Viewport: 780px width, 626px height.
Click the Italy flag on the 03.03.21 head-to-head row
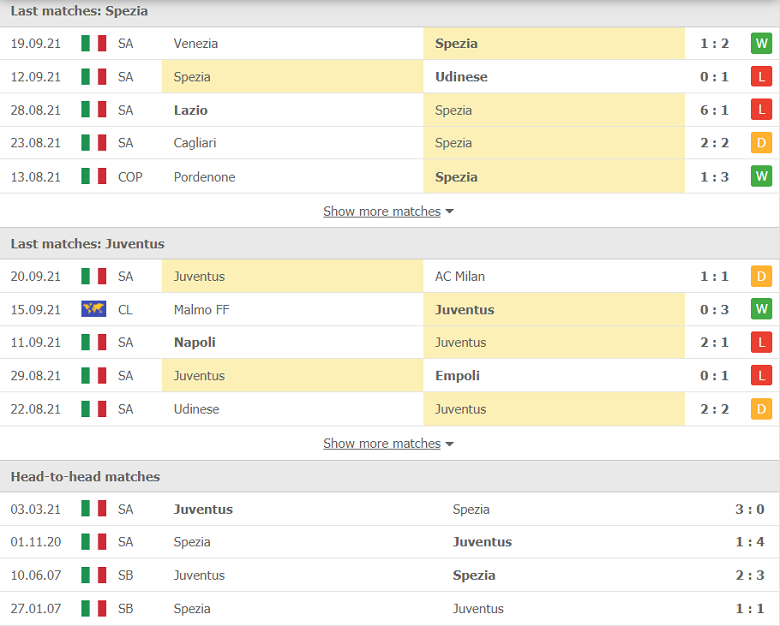94,509
